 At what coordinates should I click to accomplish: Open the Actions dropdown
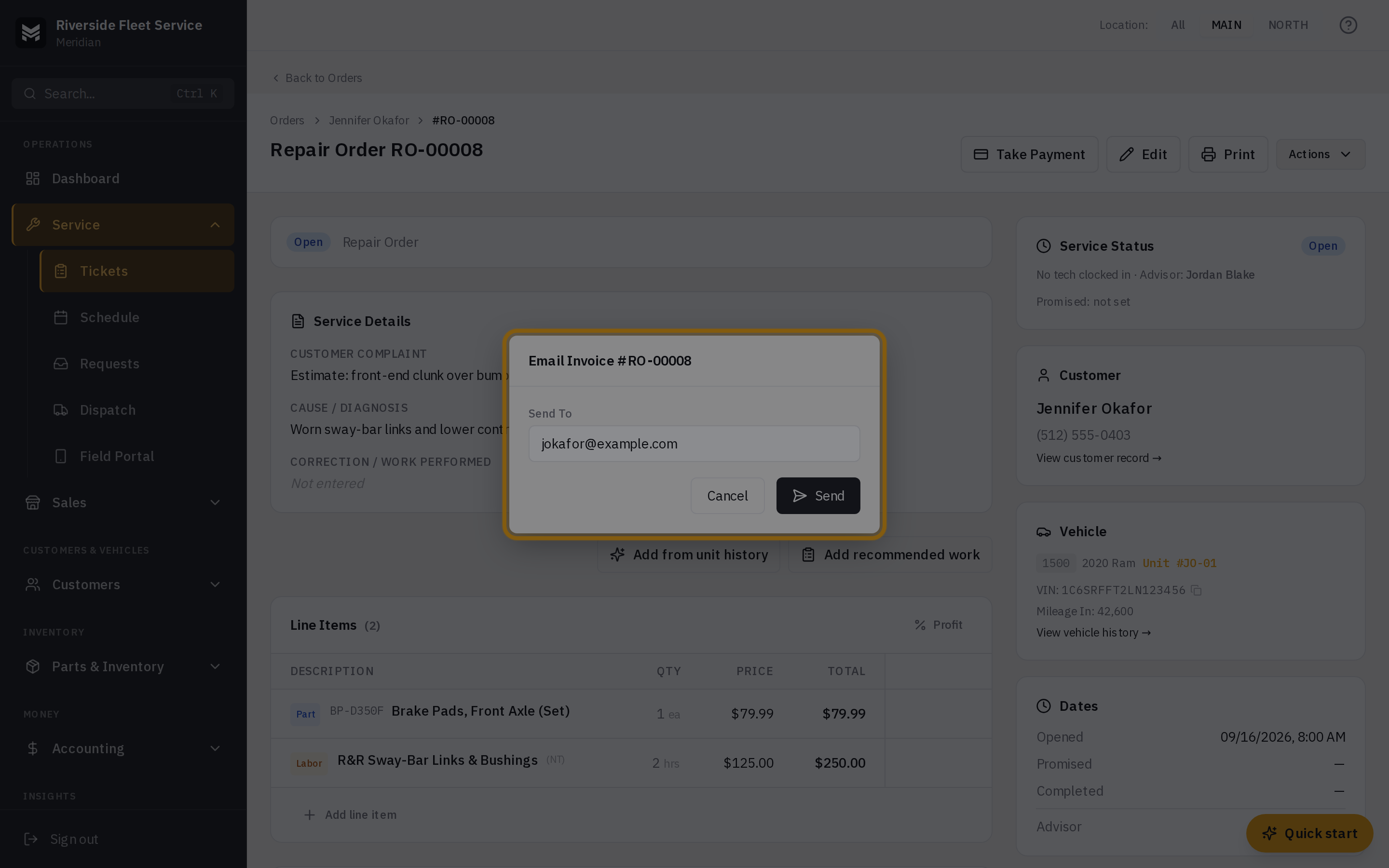click(x=1320, y=154)
